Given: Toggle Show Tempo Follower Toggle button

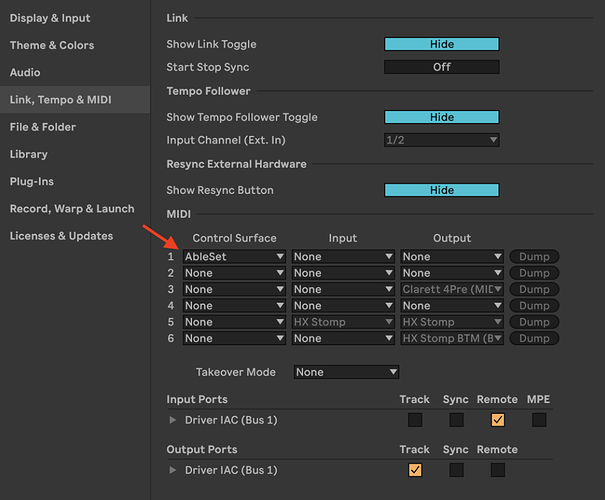Looking at the screenshot, I should pos(441,117).
